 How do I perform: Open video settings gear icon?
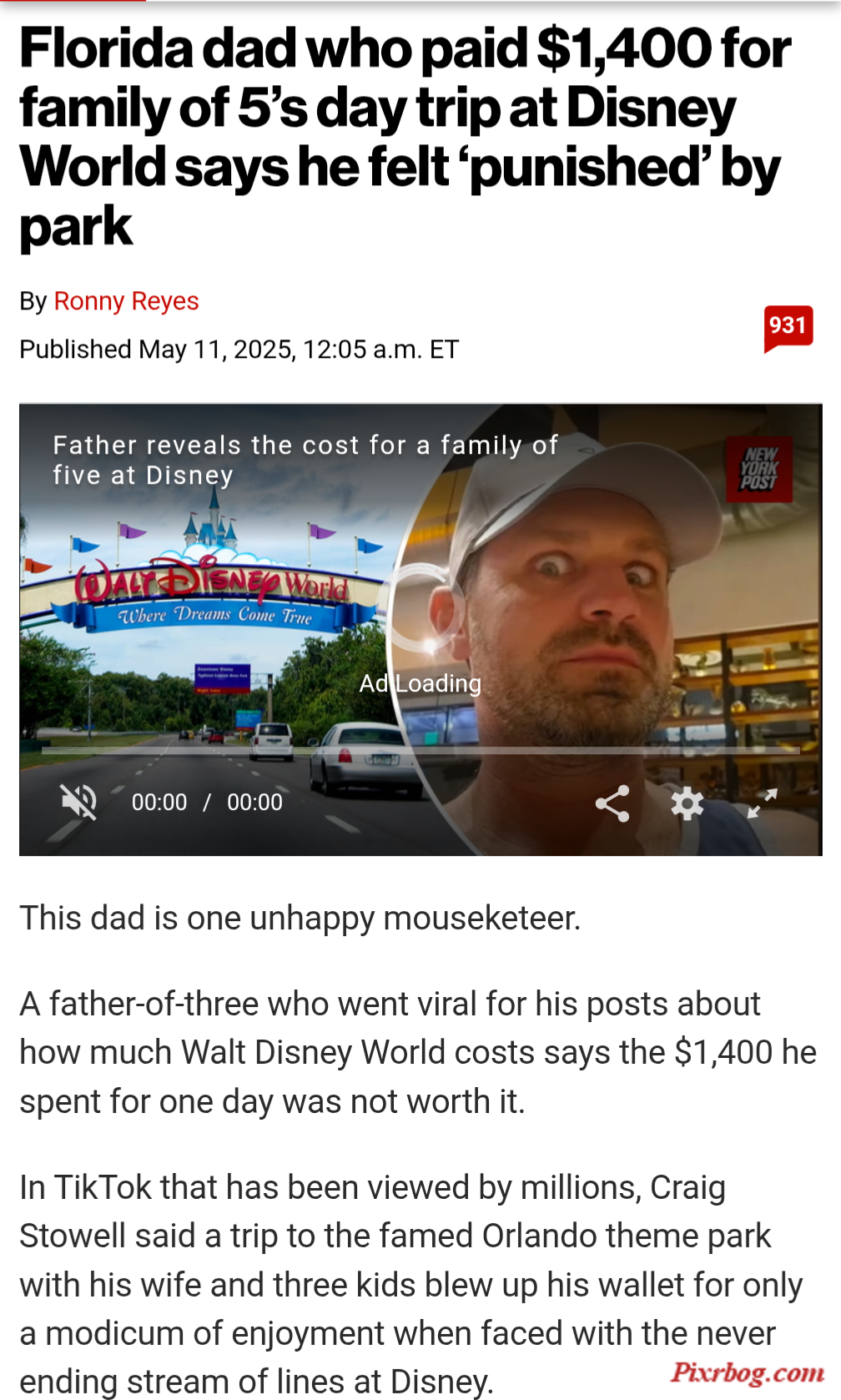pos(687,803)
